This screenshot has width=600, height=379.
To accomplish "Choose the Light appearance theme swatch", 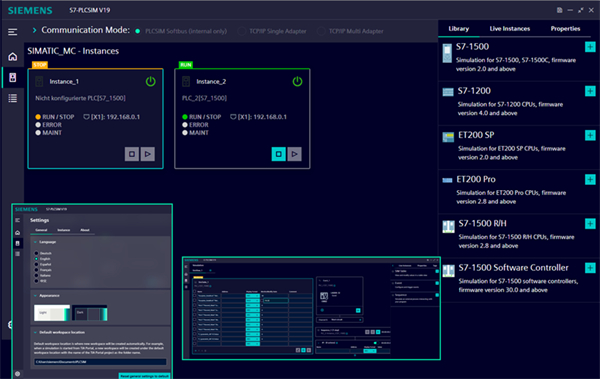I will [x=52, y=313].
